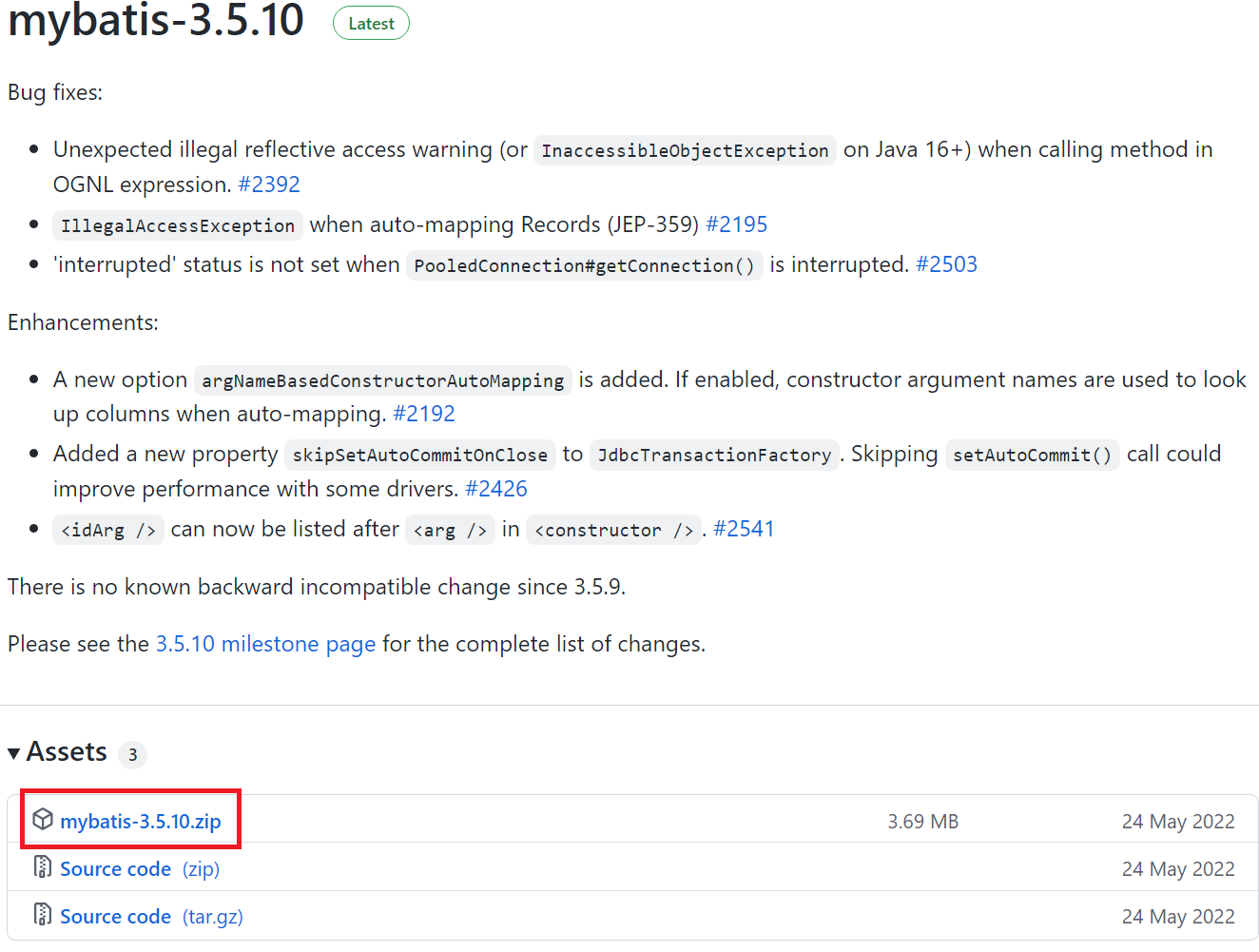Click the Assets count badge showing 3
Viewport: 1259px width, 952px height.
click(x=132, y=755)
